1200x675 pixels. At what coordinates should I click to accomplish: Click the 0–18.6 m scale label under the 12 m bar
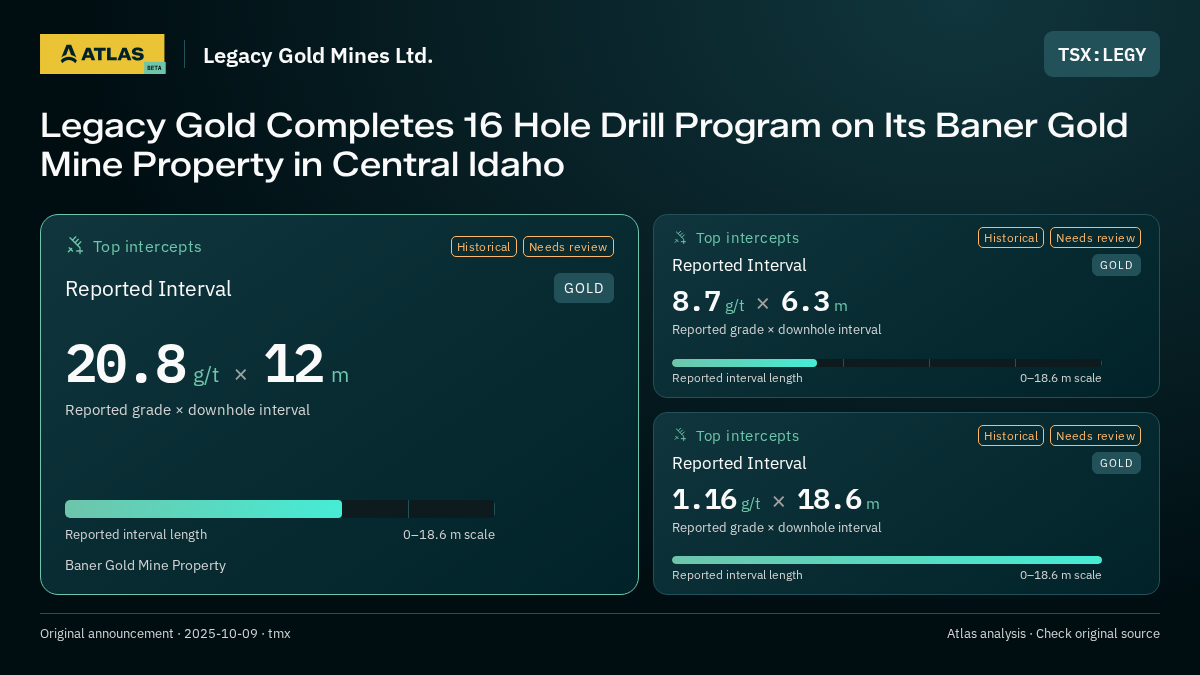[x=449, y=534]
